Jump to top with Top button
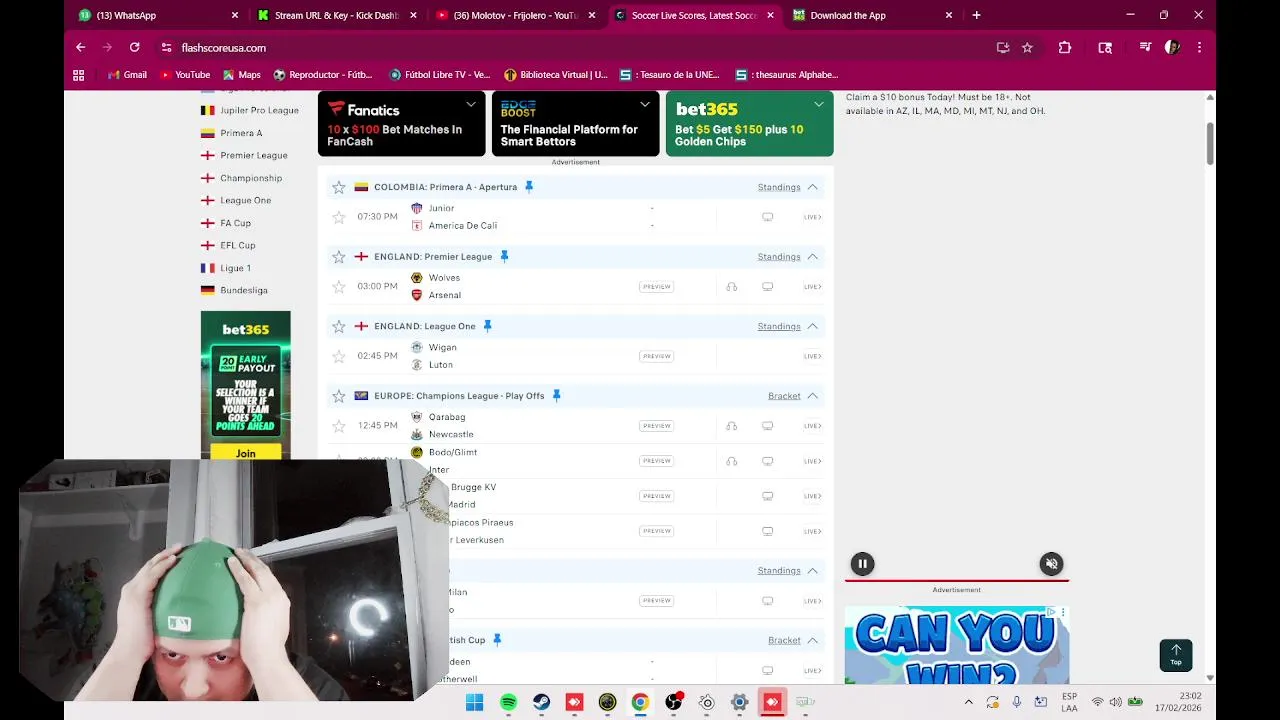1280x720 pixels. (x=1176, y=655)
